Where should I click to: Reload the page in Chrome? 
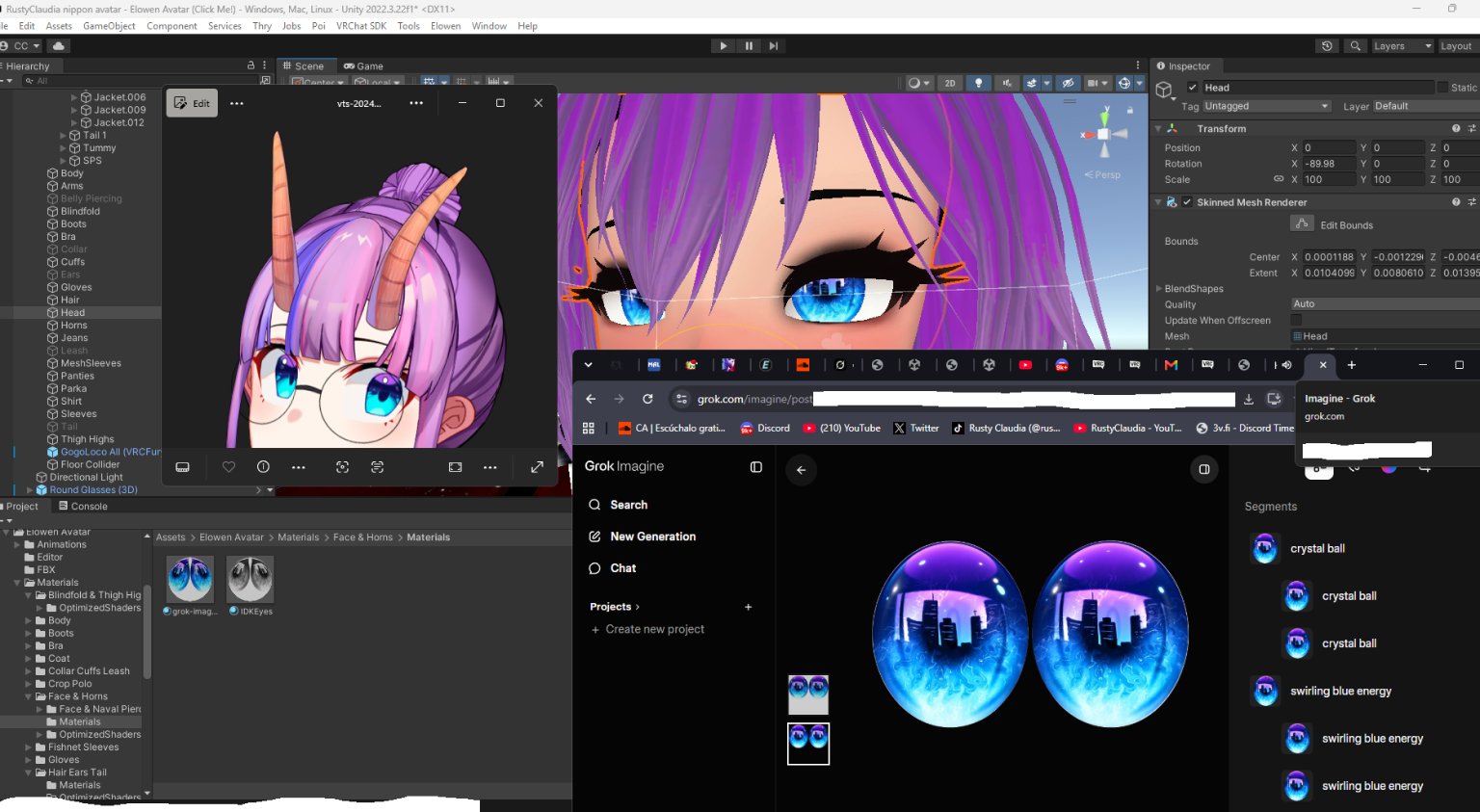click(647, 399)
